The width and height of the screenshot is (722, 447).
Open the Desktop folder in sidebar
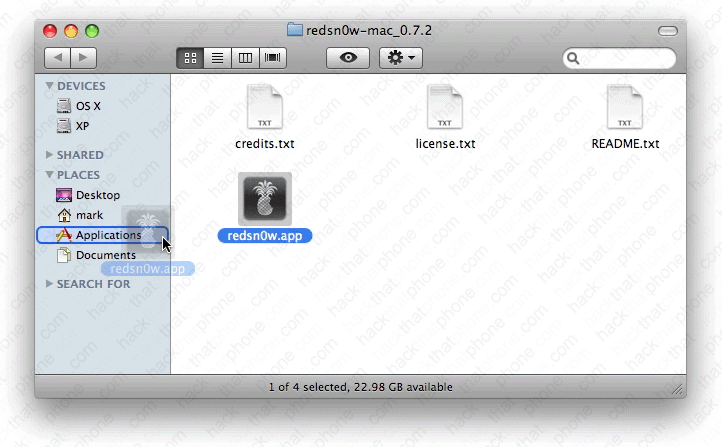pos(97,195)
